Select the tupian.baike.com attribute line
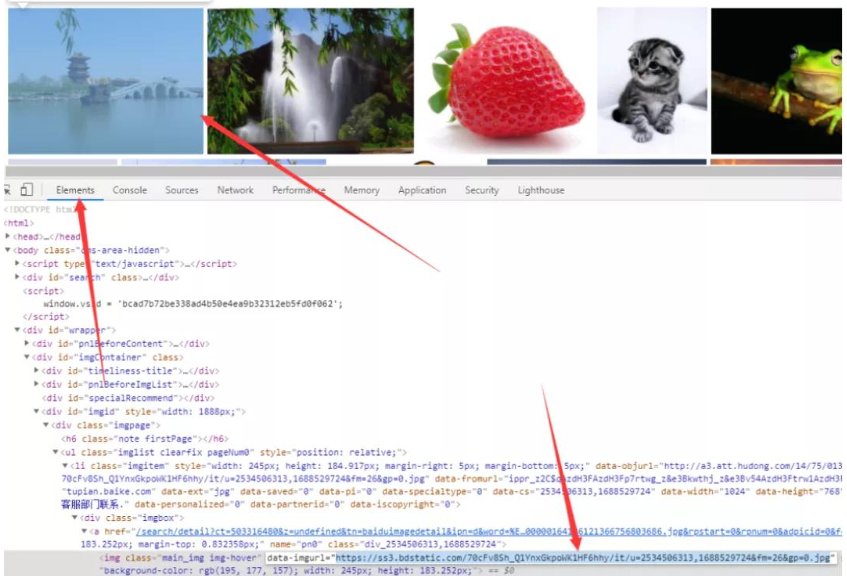 tap(451, 492)
